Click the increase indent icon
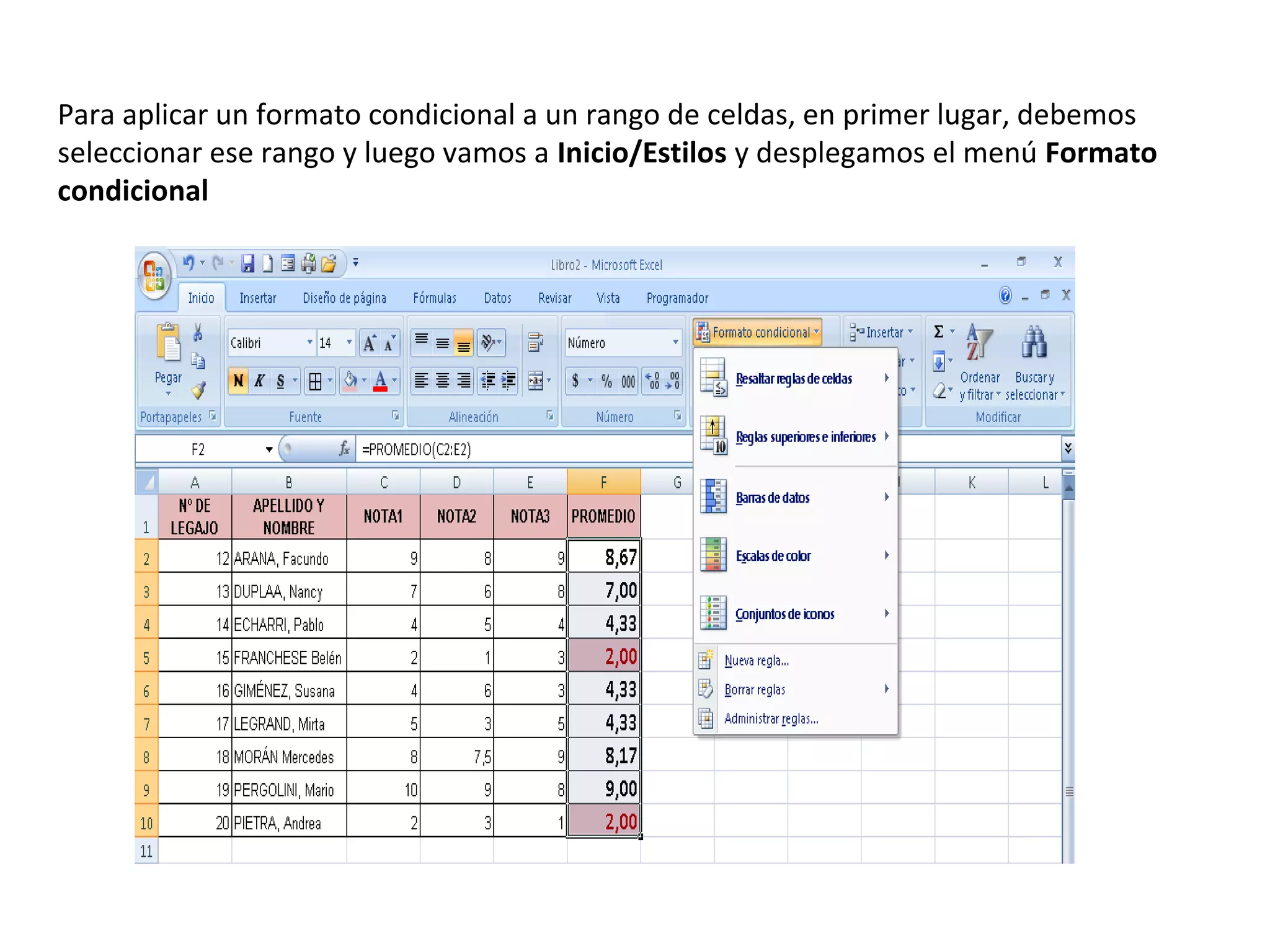Image resolution: width=1270 pixels, height=952 pixels. 508,381
